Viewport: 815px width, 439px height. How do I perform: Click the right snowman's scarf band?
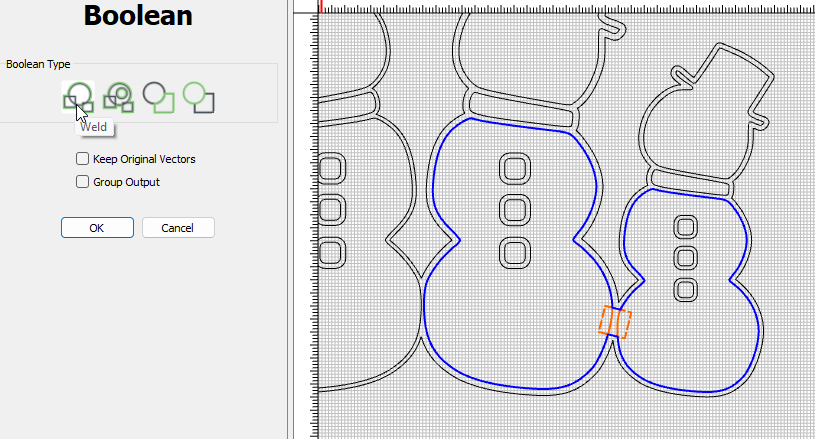click(x=691, y=183)
